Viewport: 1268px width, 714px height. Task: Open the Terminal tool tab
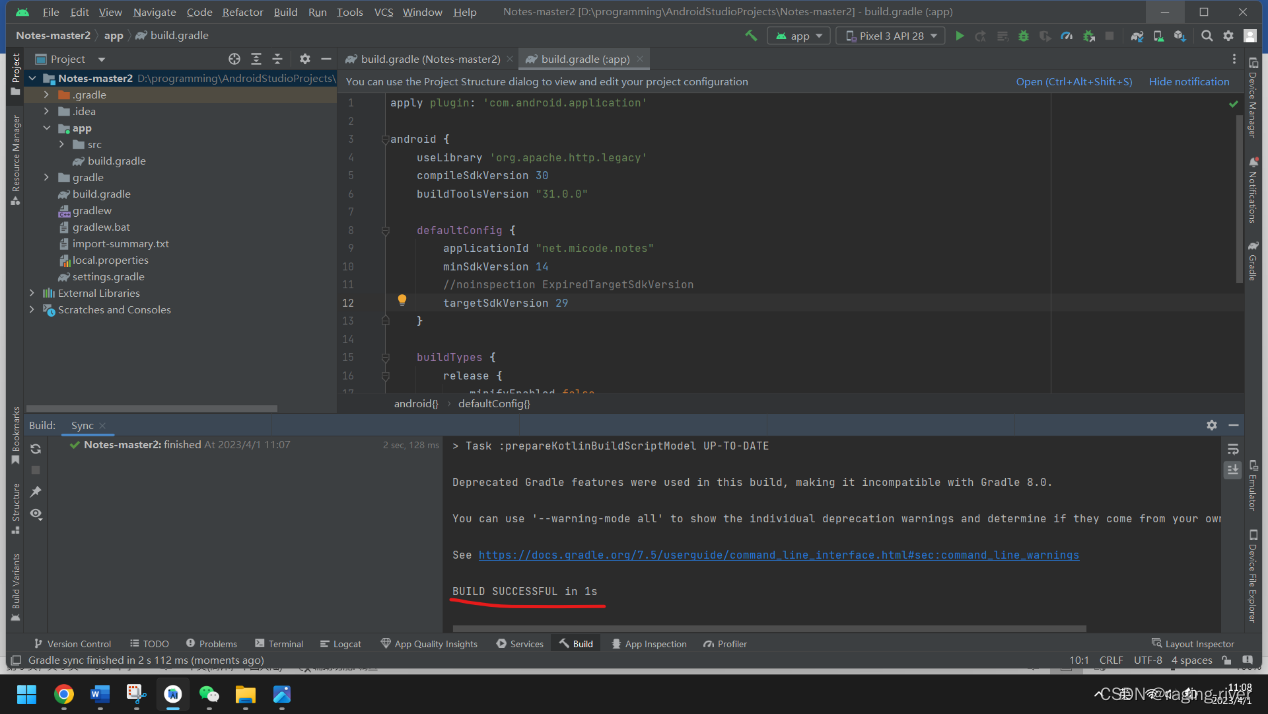[279, 644]
